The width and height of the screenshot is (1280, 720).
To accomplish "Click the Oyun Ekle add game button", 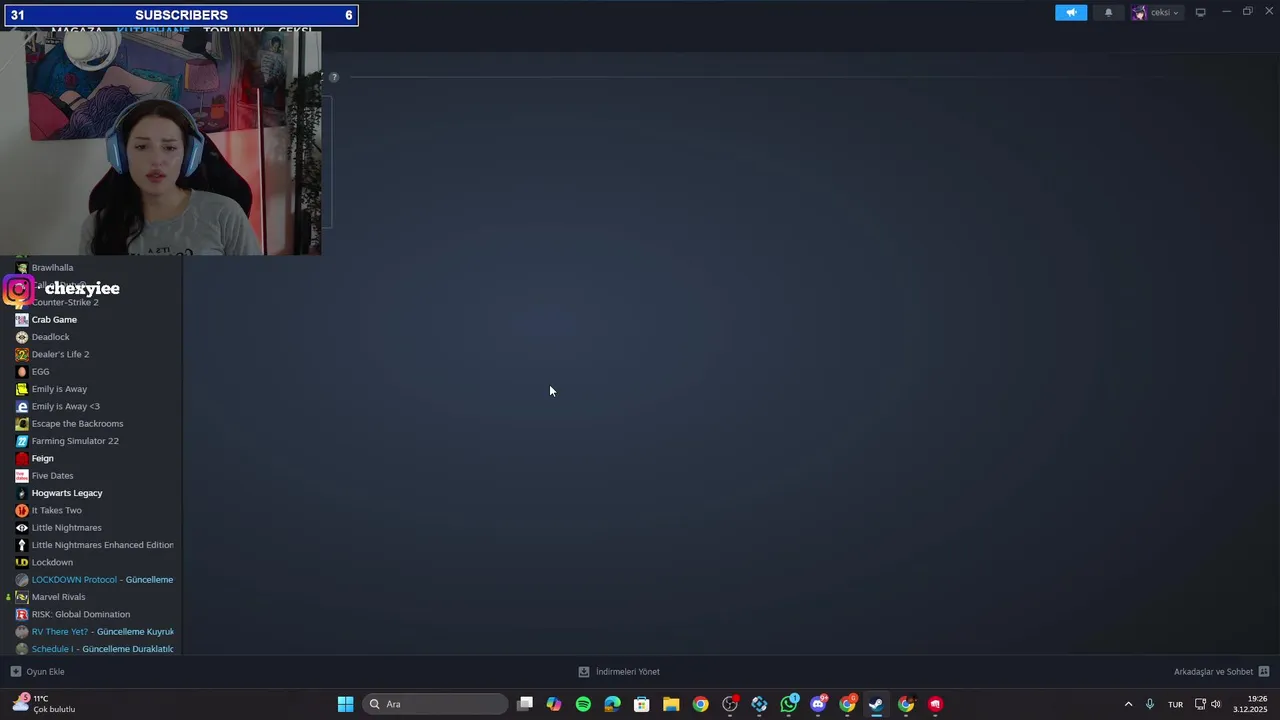I will tap(37, 672).
